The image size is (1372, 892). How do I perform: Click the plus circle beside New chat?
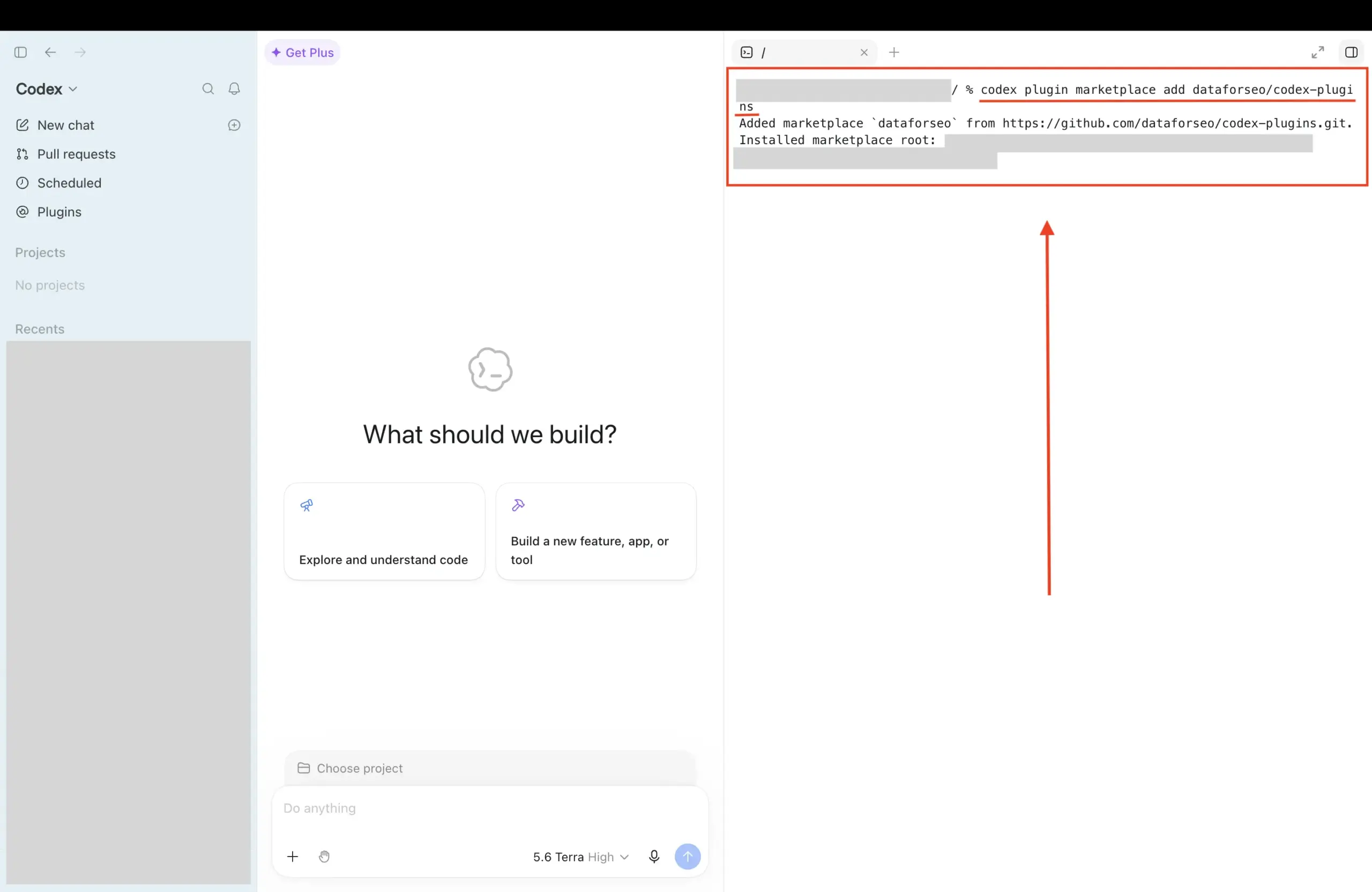pos(234,125)
